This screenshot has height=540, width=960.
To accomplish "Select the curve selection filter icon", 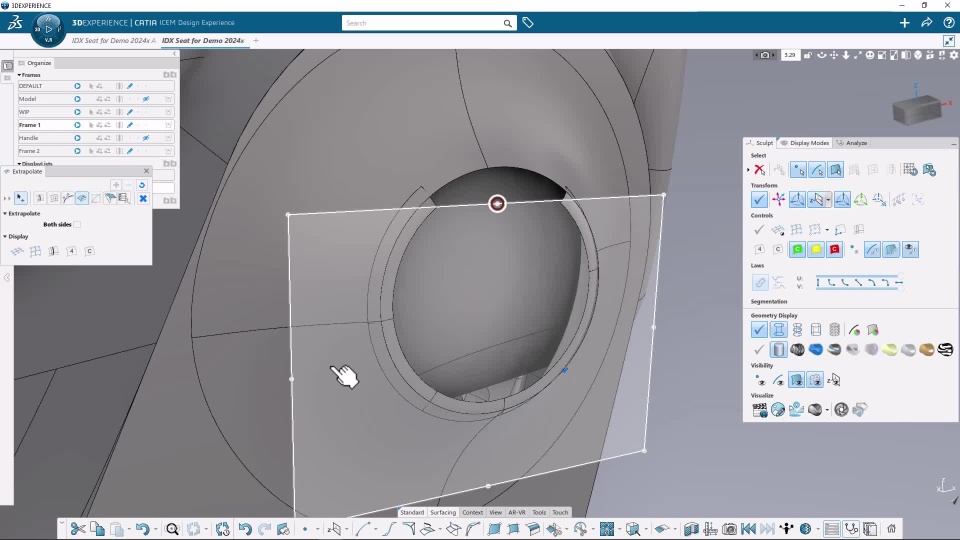I will 817,170.
